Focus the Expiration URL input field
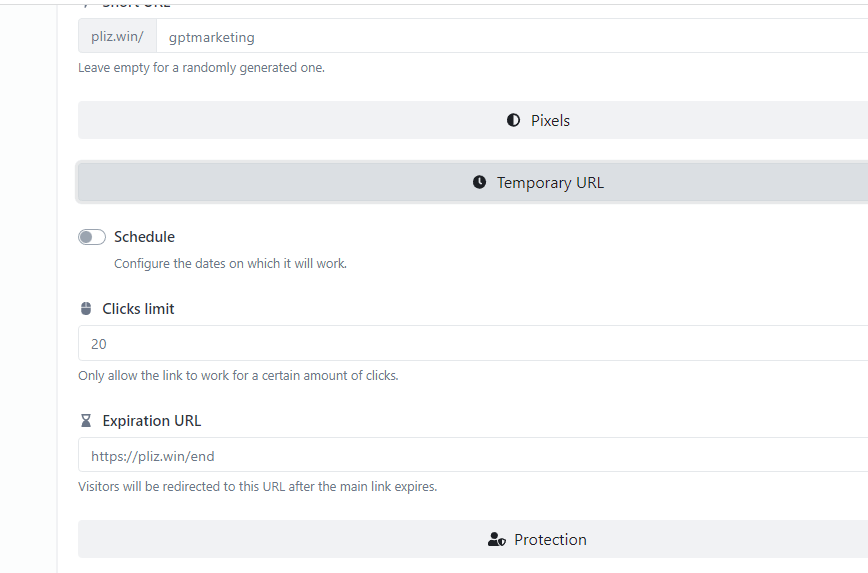This screenshot has height=573, width=868. point(472,455)
